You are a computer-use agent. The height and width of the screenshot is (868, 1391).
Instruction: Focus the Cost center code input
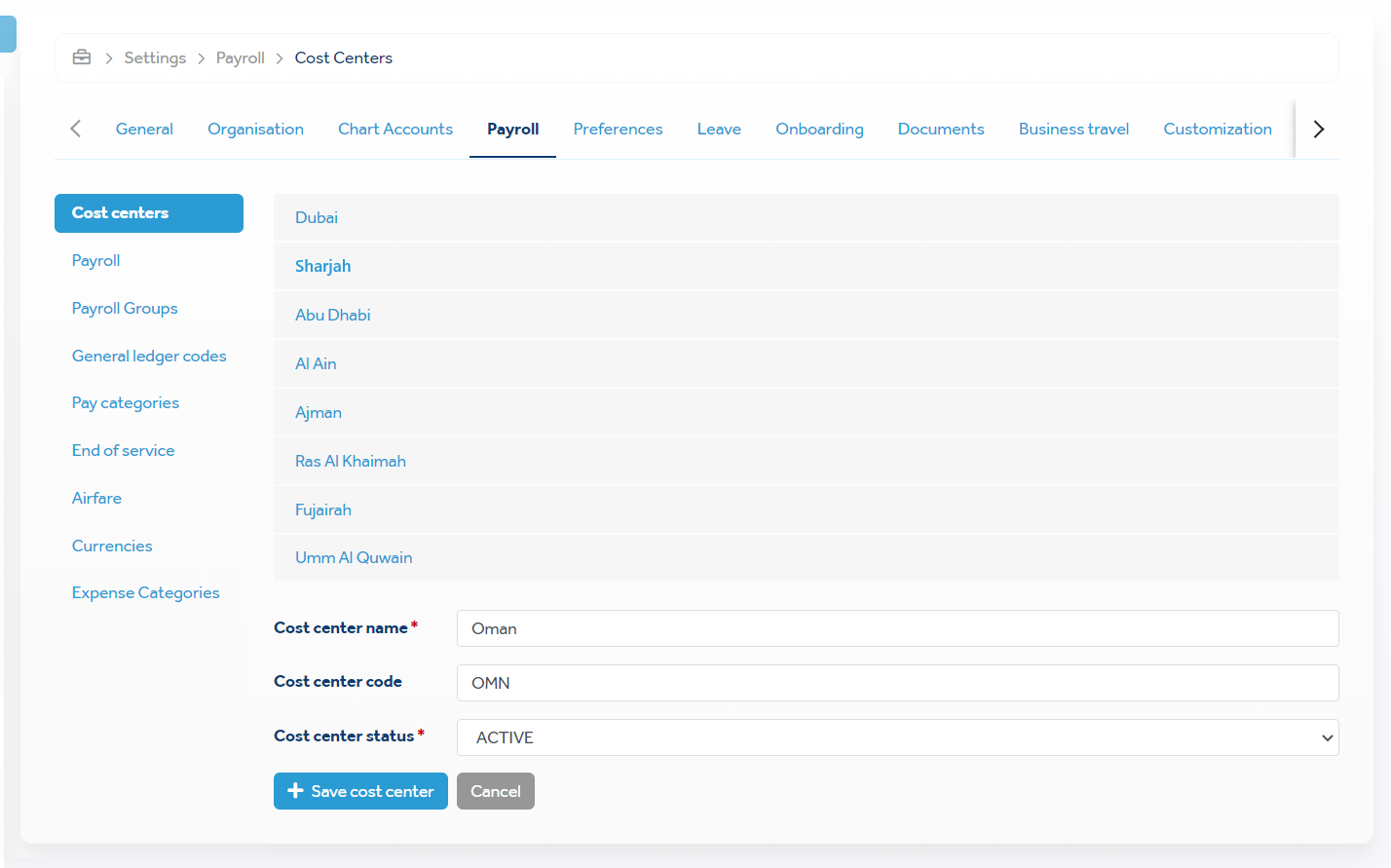tap(897, 683)
